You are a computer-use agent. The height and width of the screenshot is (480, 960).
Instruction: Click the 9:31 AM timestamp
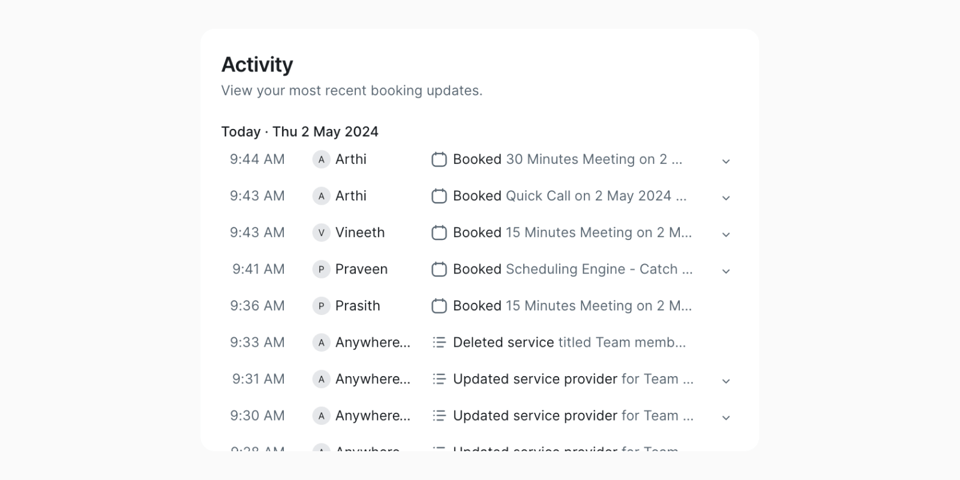click(x=258, y=379)
